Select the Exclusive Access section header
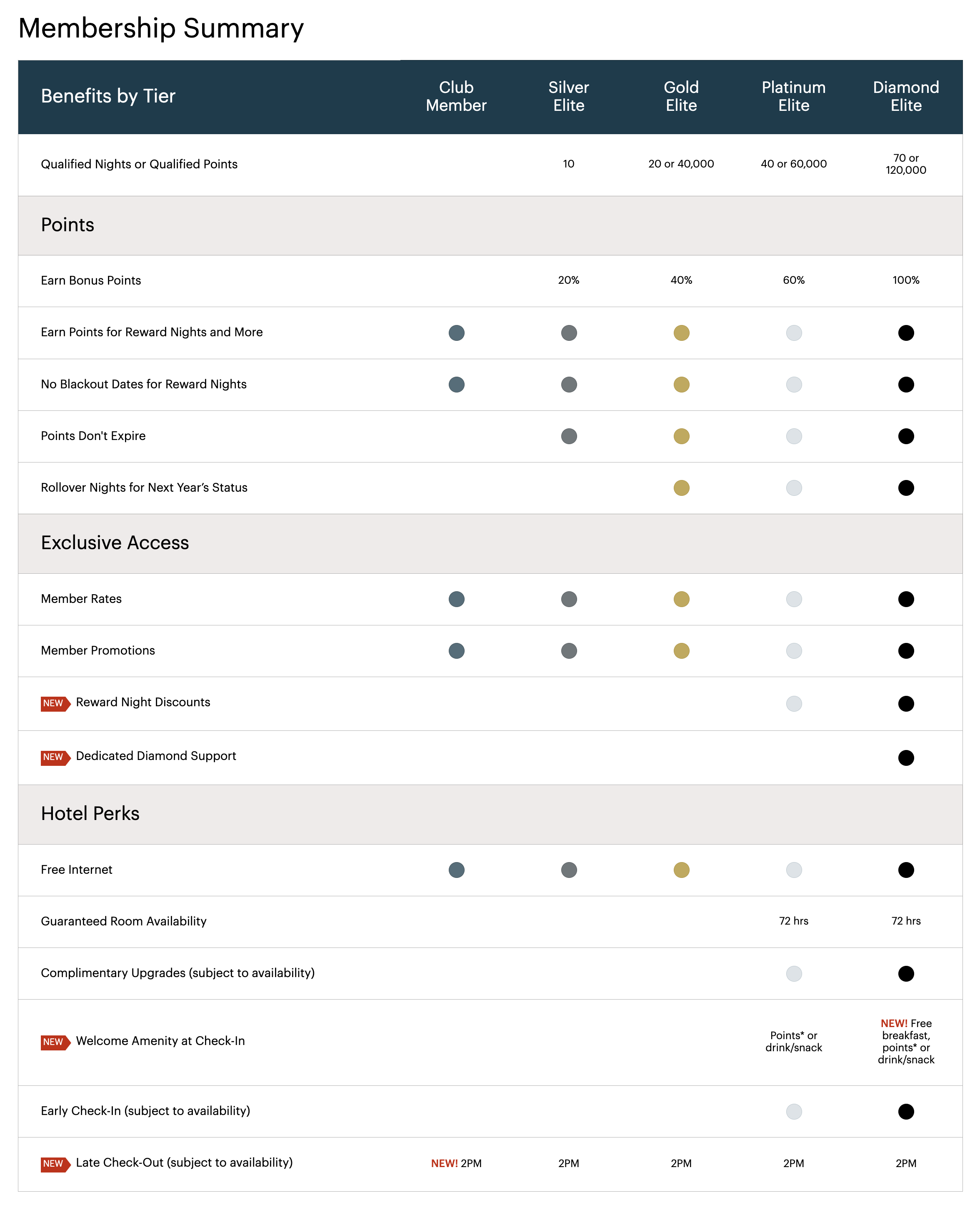The width and height of the screenshot is (980, 1205). (115, 543)
